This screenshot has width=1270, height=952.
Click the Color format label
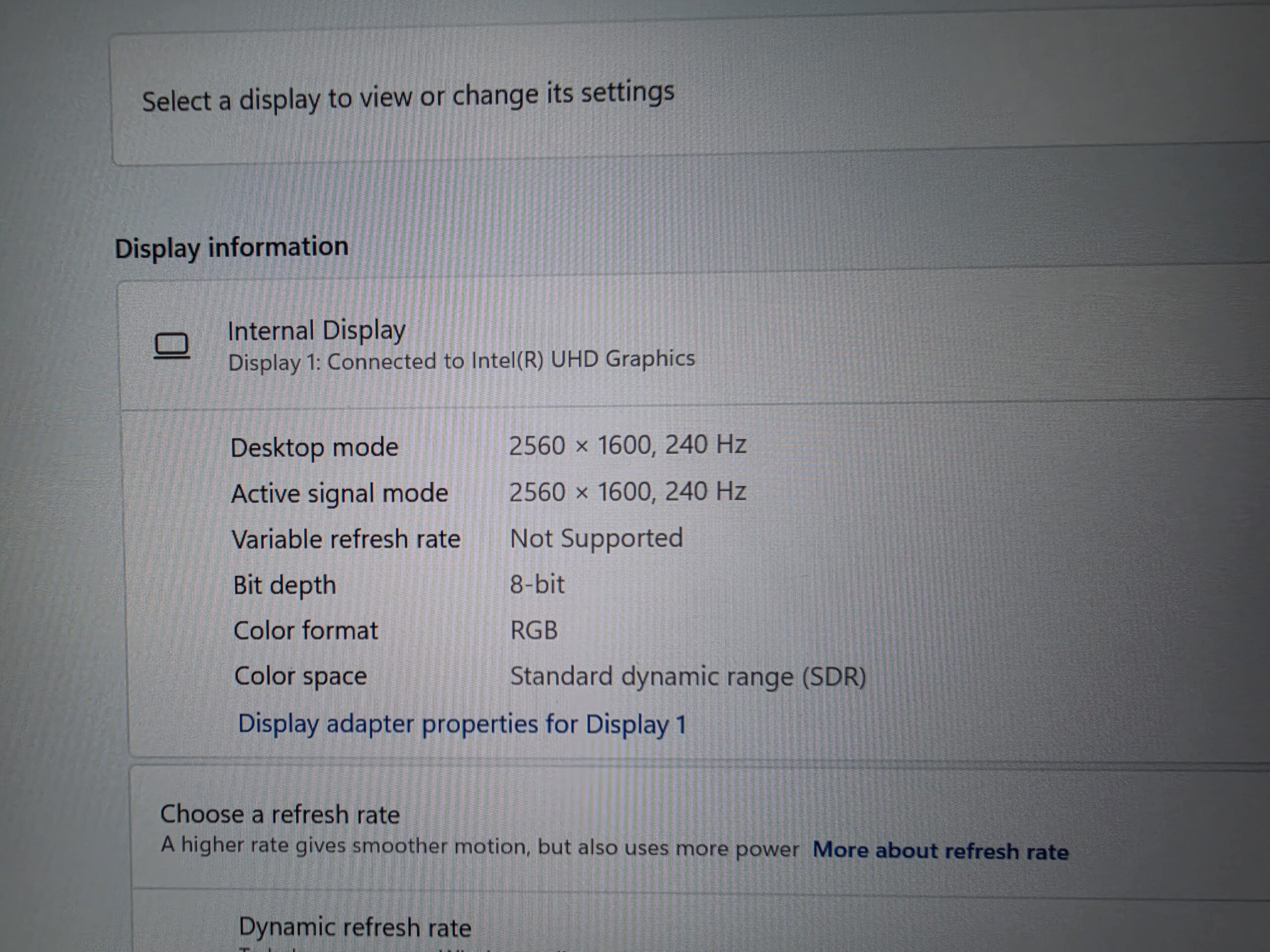306,631
